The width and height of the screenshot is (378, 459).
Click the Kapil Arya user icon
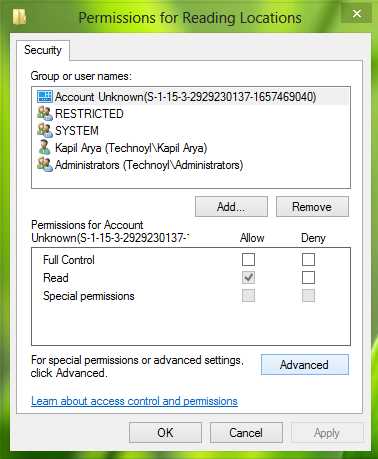44,147
